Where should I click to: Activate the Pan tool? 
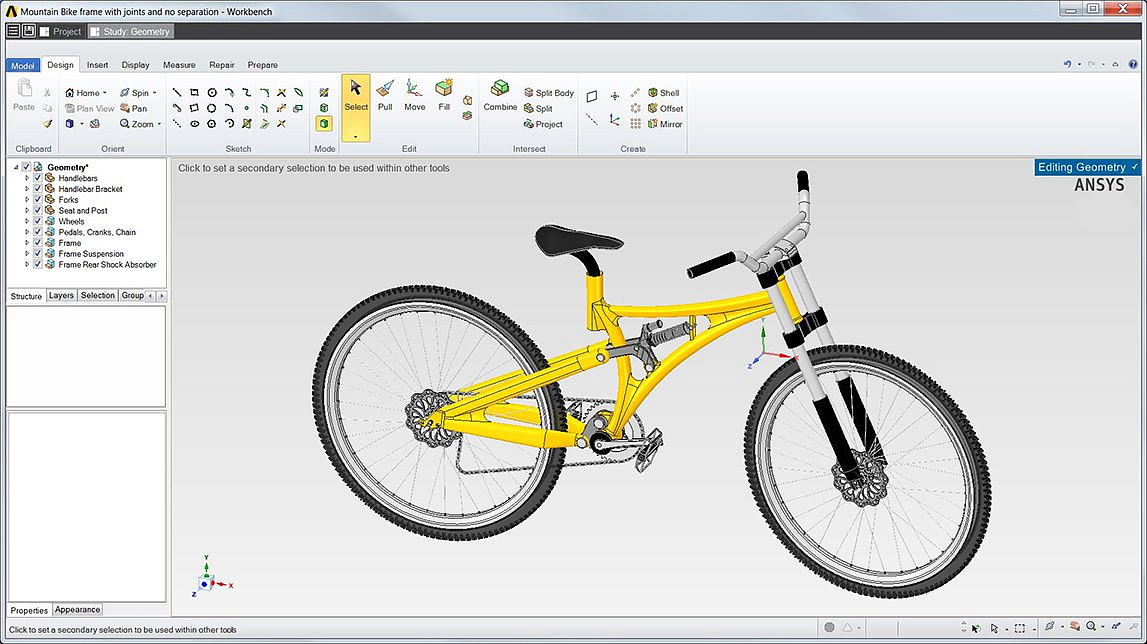tap(134, 109)
